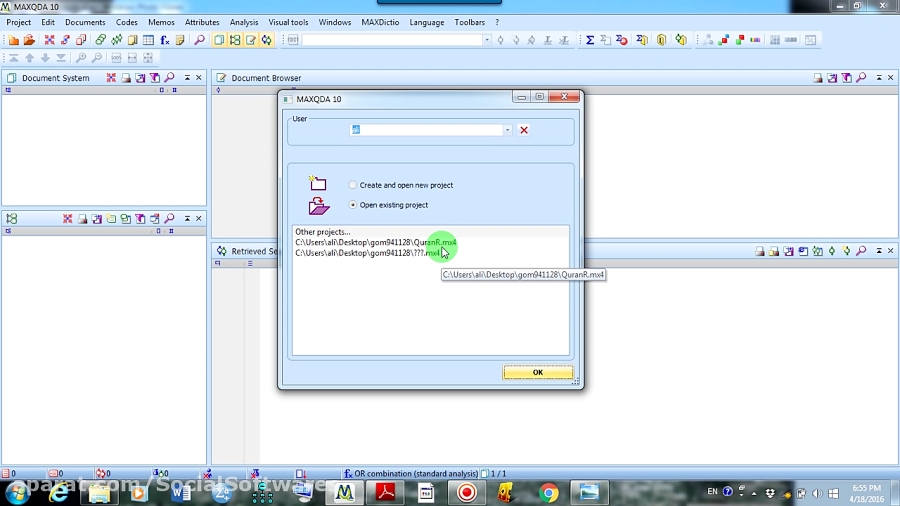Click the red and green squares code matrix icon
Image resolution: width=900 pixels, height=506 pixels.
[x=740, y=40]
